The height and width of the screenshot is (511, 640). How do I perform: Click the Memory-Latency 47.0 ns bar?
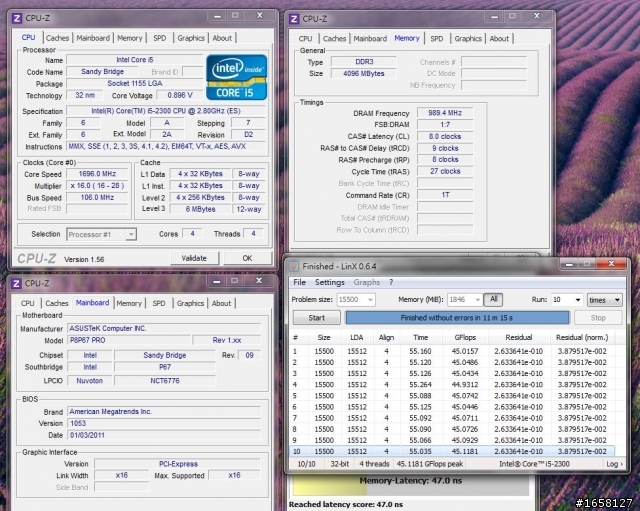tap(411, 486)
